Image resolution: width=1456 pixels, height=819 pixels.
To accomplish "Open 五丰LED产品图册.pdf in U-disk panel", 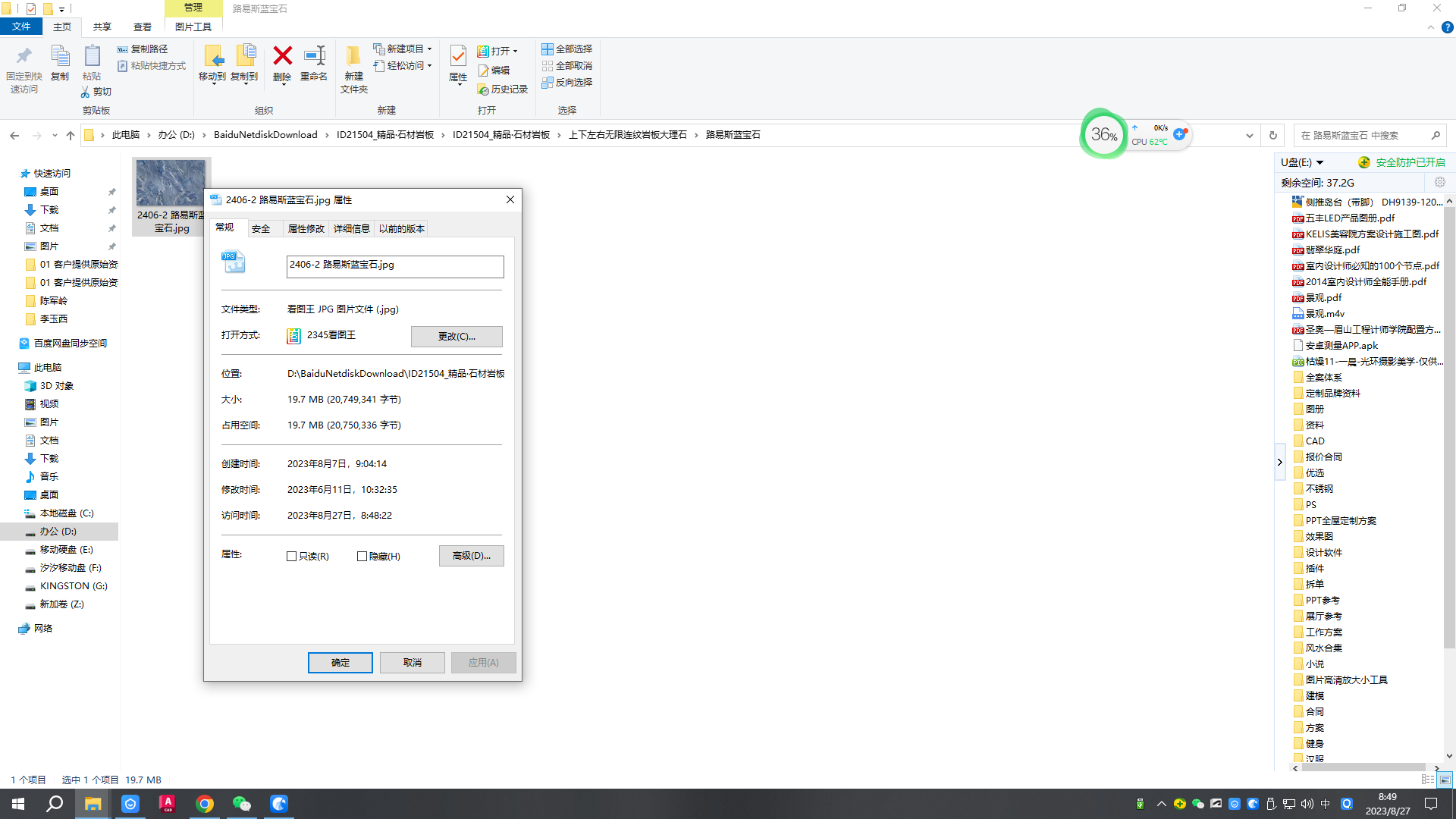I will coord(1349,218).
